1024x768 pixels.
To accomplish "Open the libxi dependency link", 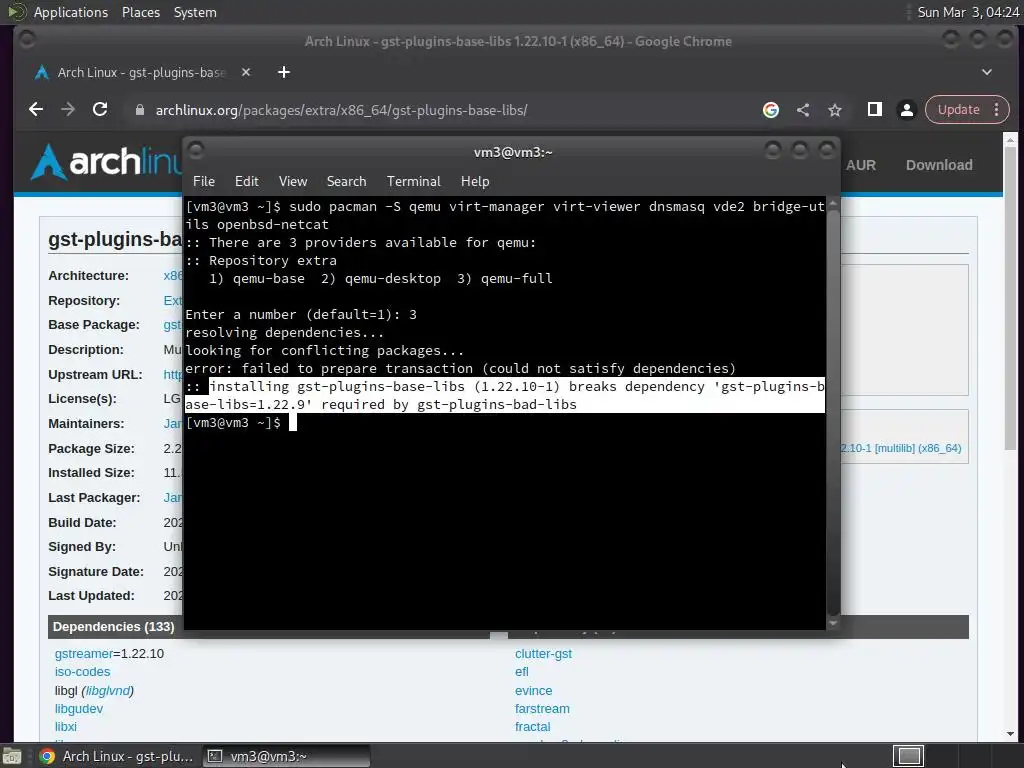I will (x=65, y=727).
